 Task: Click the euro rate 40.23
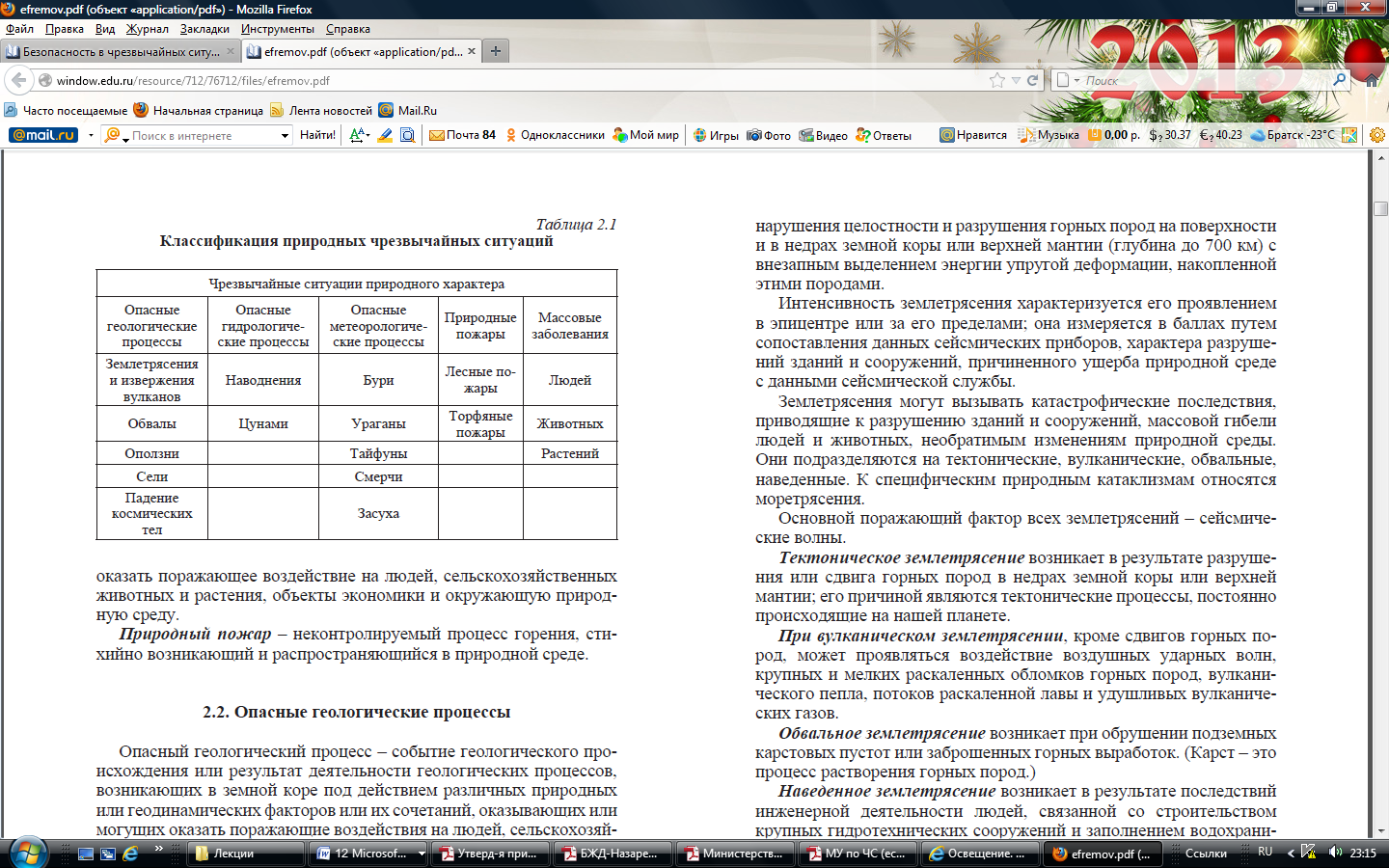[x=1221, y=135]
